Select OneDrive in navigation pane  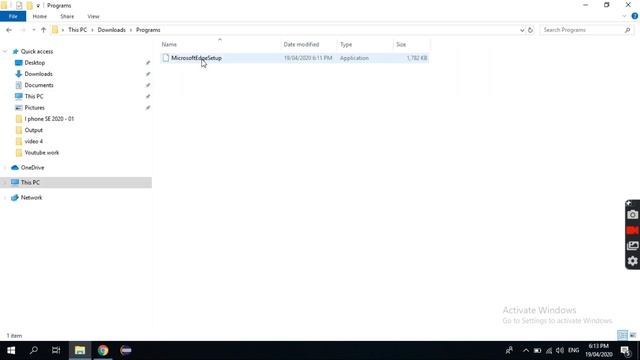[x=32, y=168]
